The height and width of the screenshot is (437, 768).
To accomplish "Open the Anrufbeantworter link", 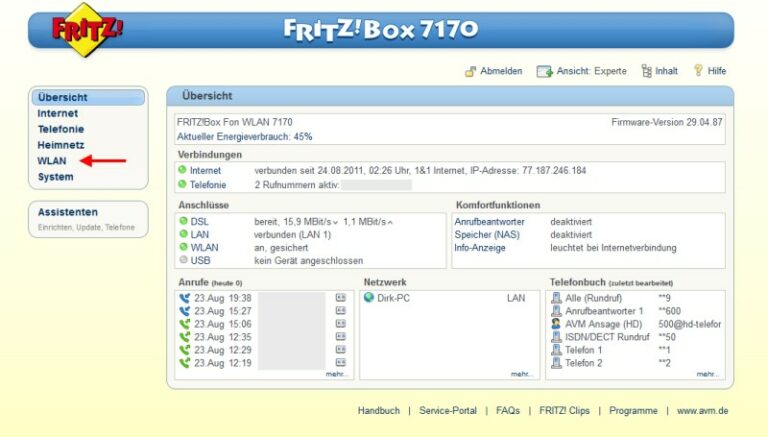I will (x=489, y=221).
